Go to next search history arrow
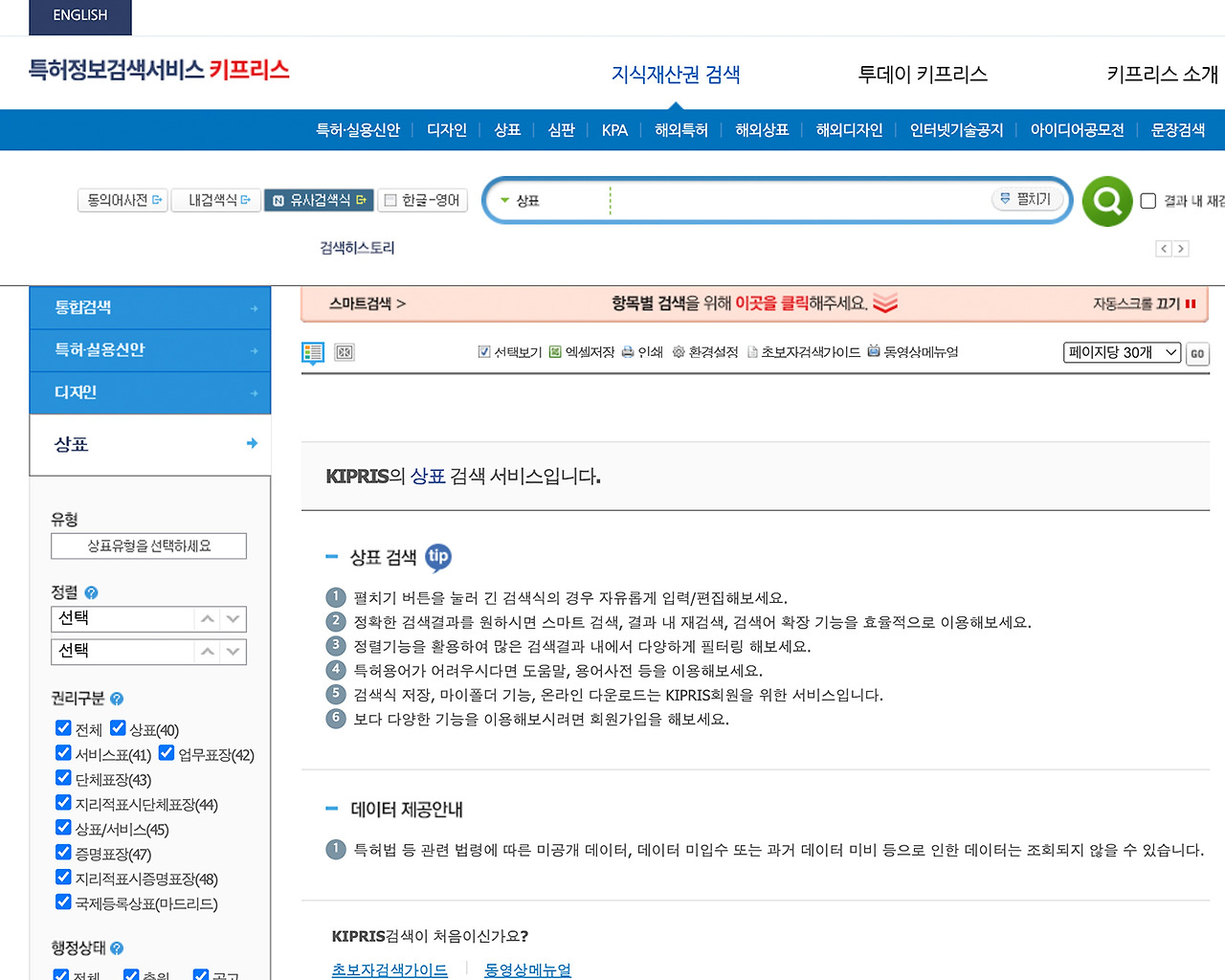1225x980 pixels. click(1181, 249)
